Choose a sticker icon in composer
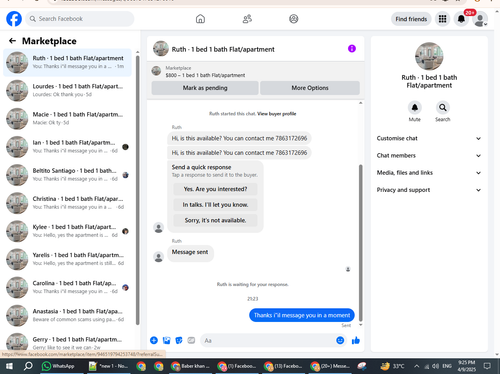 [x=179, y=340]
